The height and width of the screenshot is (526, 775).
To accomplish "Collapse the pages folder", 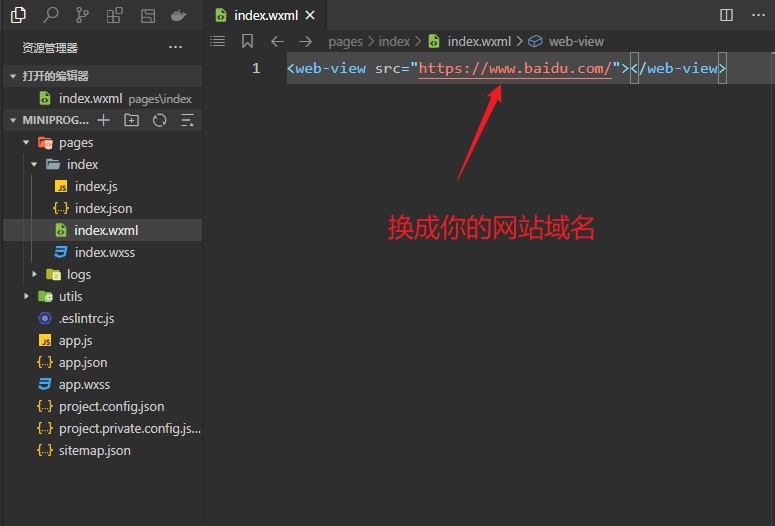I will (x=27, y=143).
